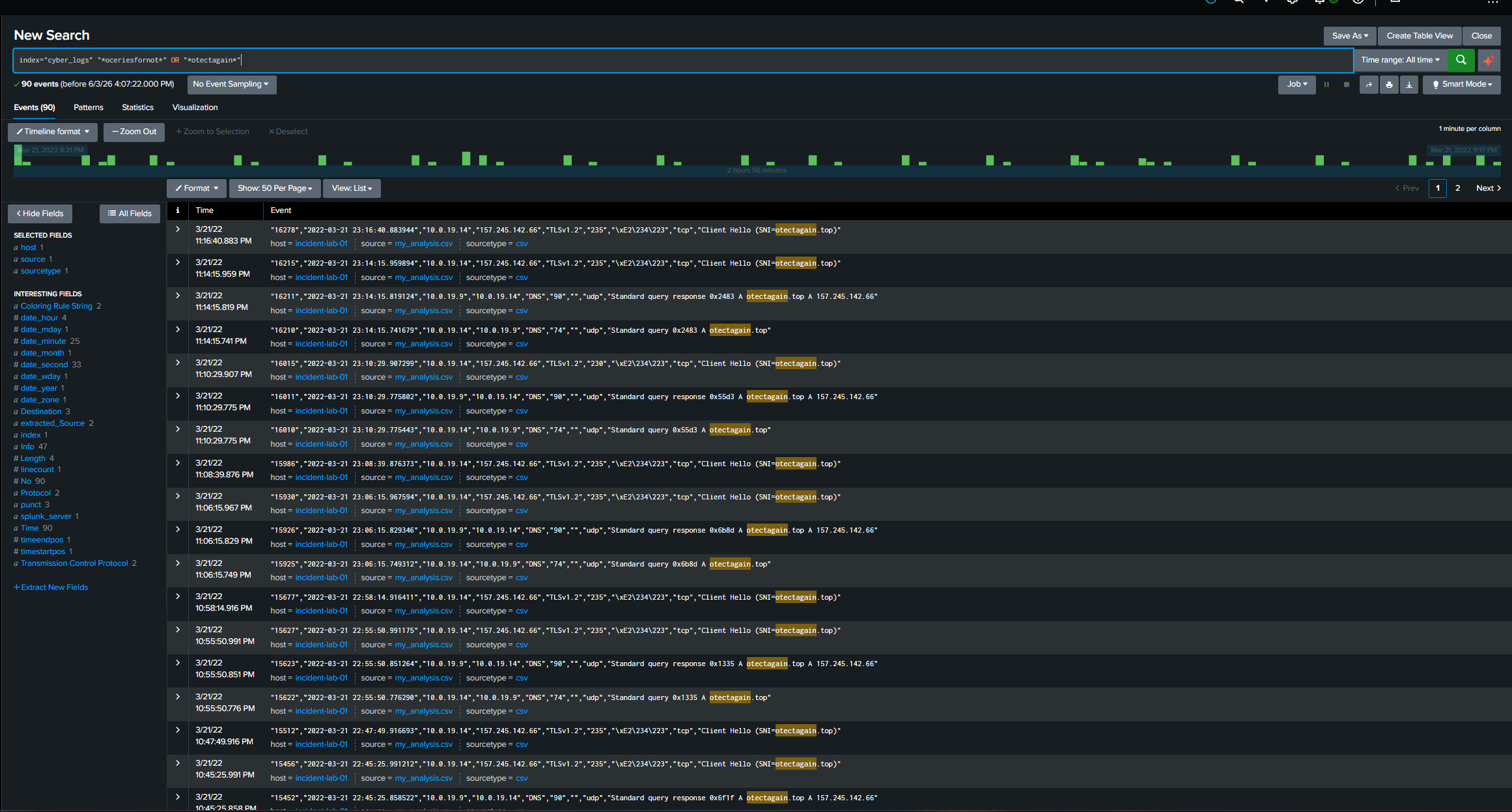Open No Event Sampling dropdown
This screenshot has height=812, width=1512.
(231, 84)
